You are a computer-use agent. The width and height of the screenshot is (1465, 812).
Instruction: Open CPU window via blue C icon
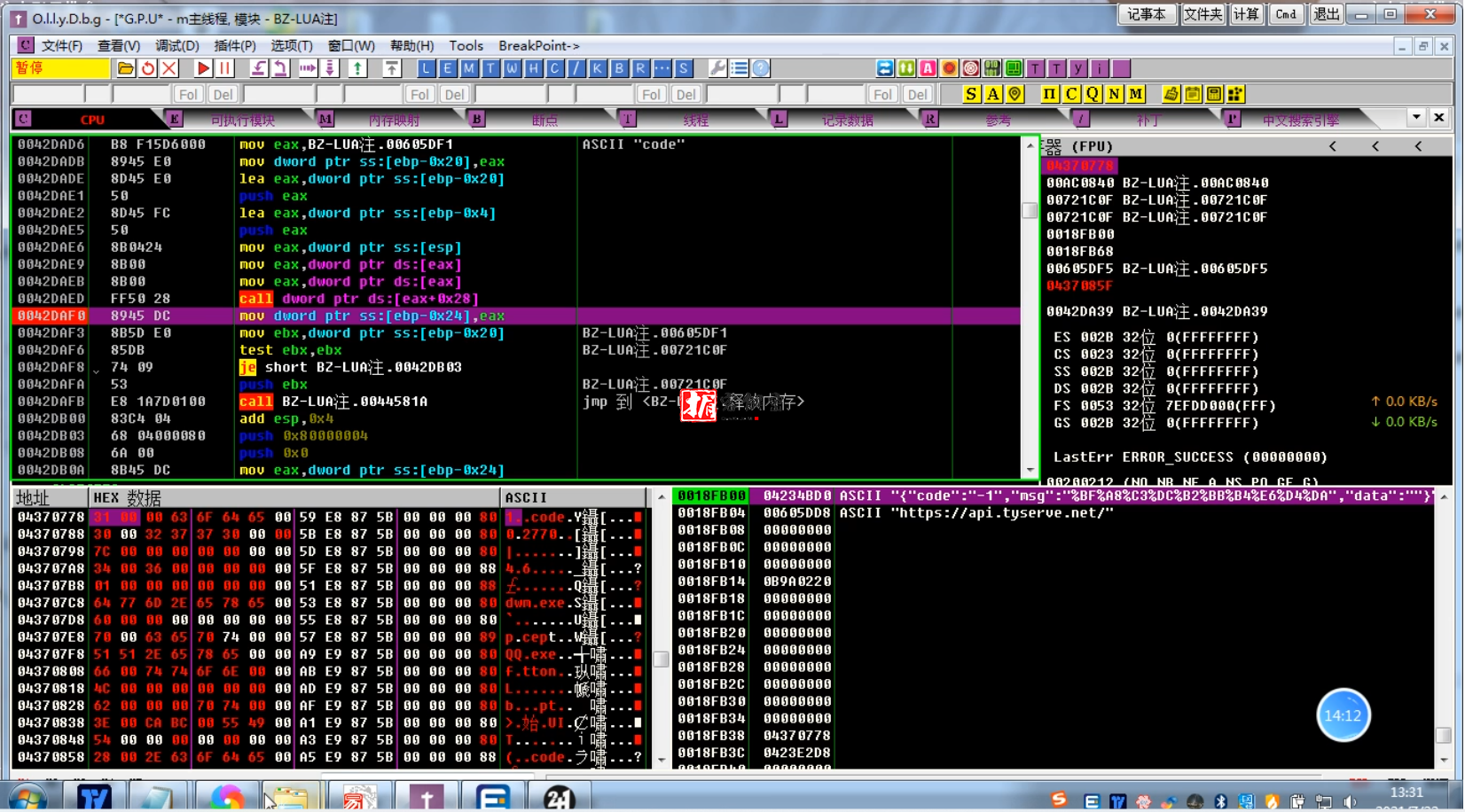(554, 68)
